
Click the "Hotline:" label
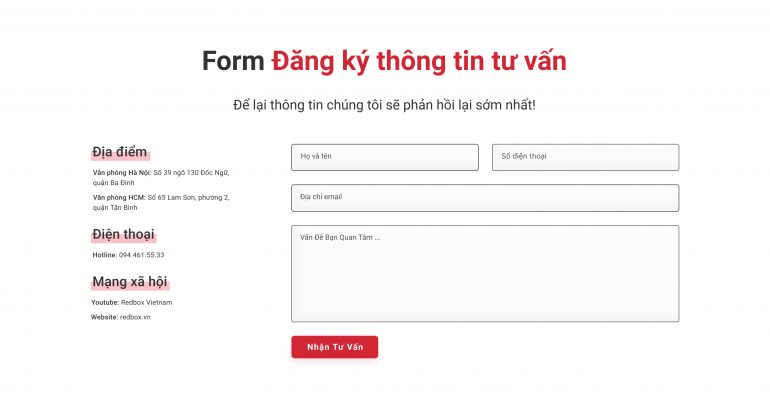pyautogui.click(x=105, y=255)
